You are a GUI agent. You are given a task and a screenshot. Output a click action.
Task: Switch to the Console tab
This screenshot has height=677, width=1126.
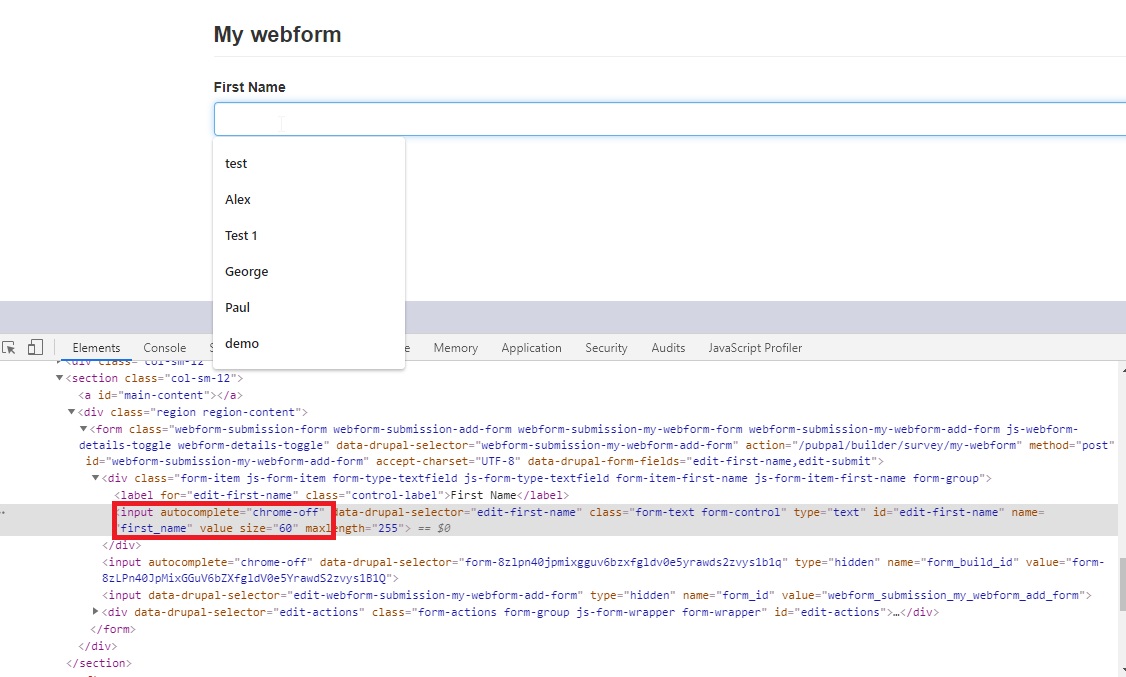[164, 347]
